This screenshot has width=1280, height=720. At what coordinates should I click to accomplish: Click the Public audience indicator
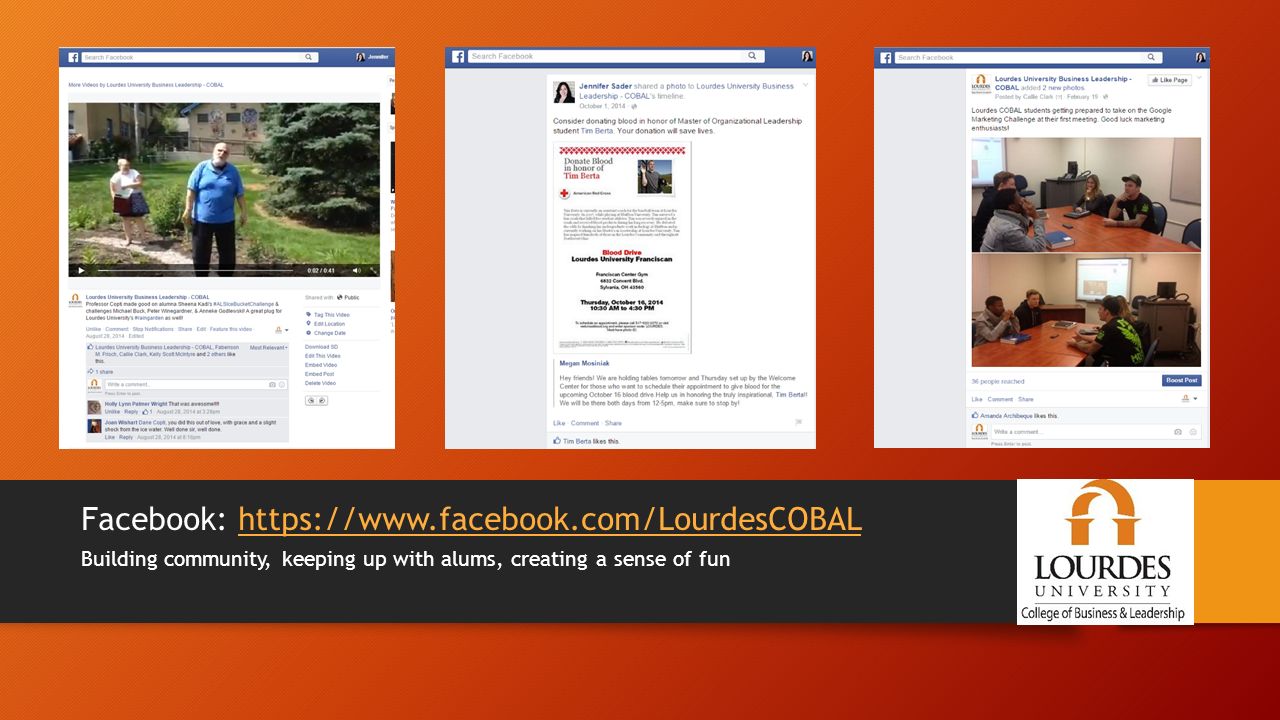[348, 297]
